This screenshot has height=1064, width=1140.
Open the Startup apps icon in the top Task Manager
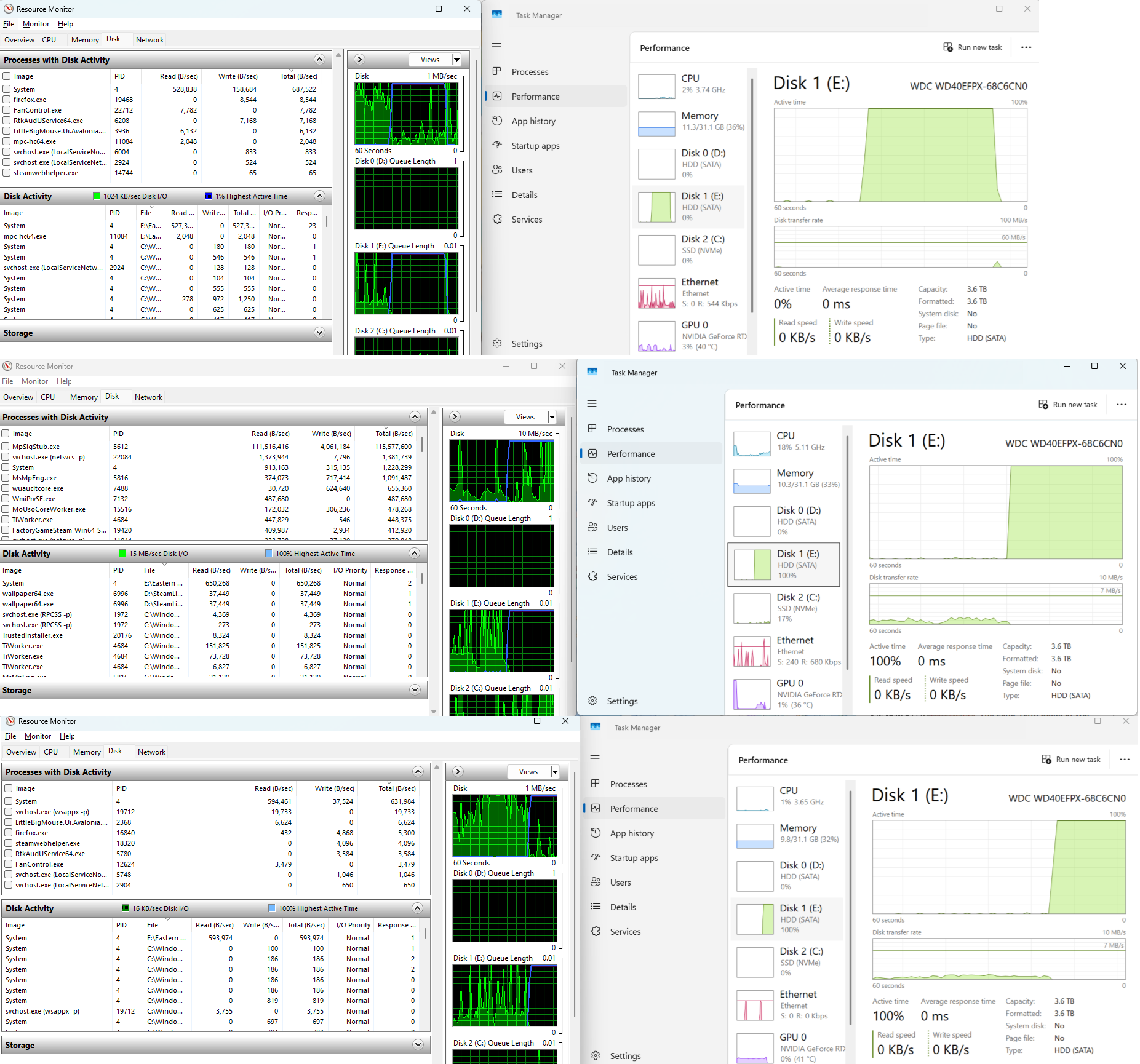[x=497, y=145]
